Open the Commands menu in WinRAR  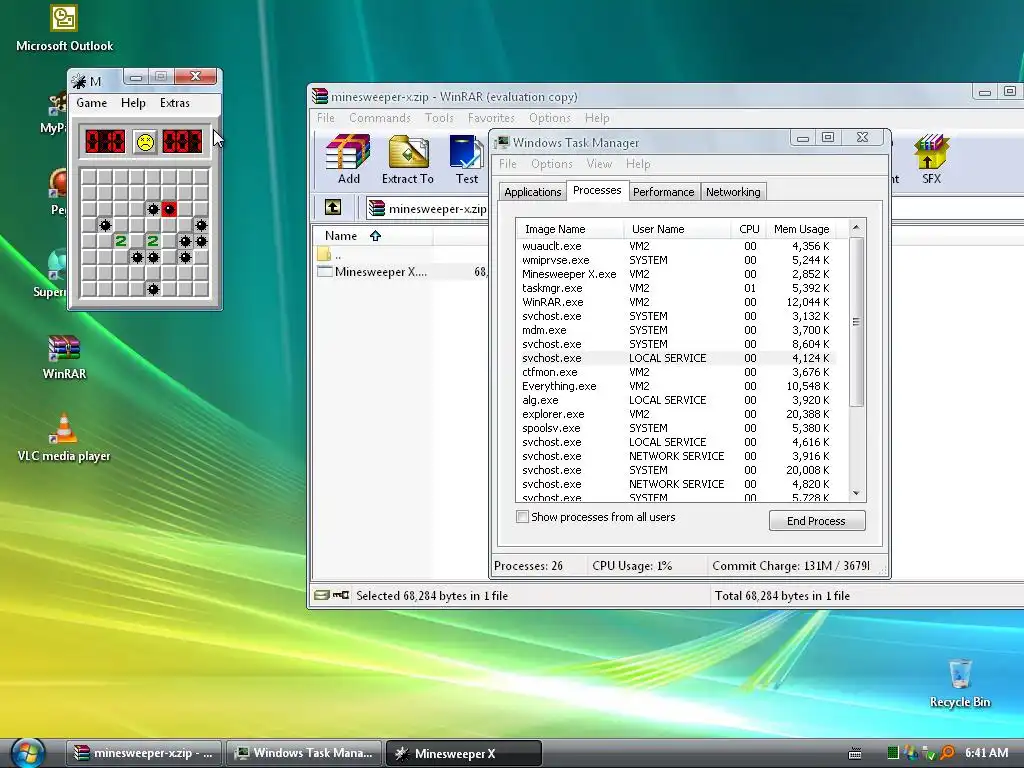click(x=379, y=118)
